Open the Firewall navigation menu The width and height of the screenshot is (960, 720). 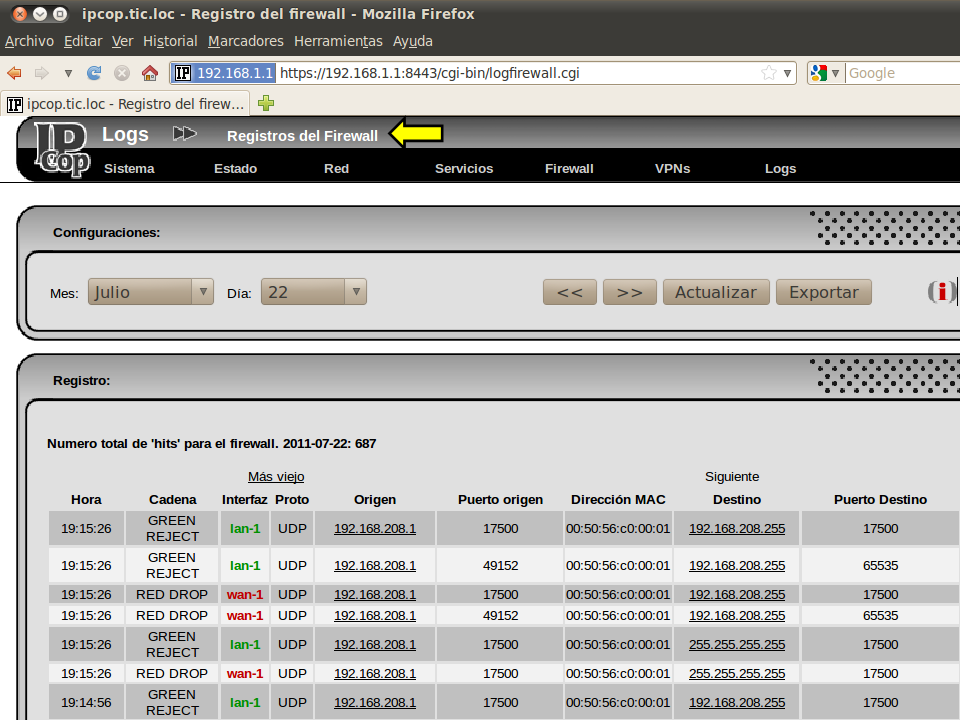[x=569, y=169]
